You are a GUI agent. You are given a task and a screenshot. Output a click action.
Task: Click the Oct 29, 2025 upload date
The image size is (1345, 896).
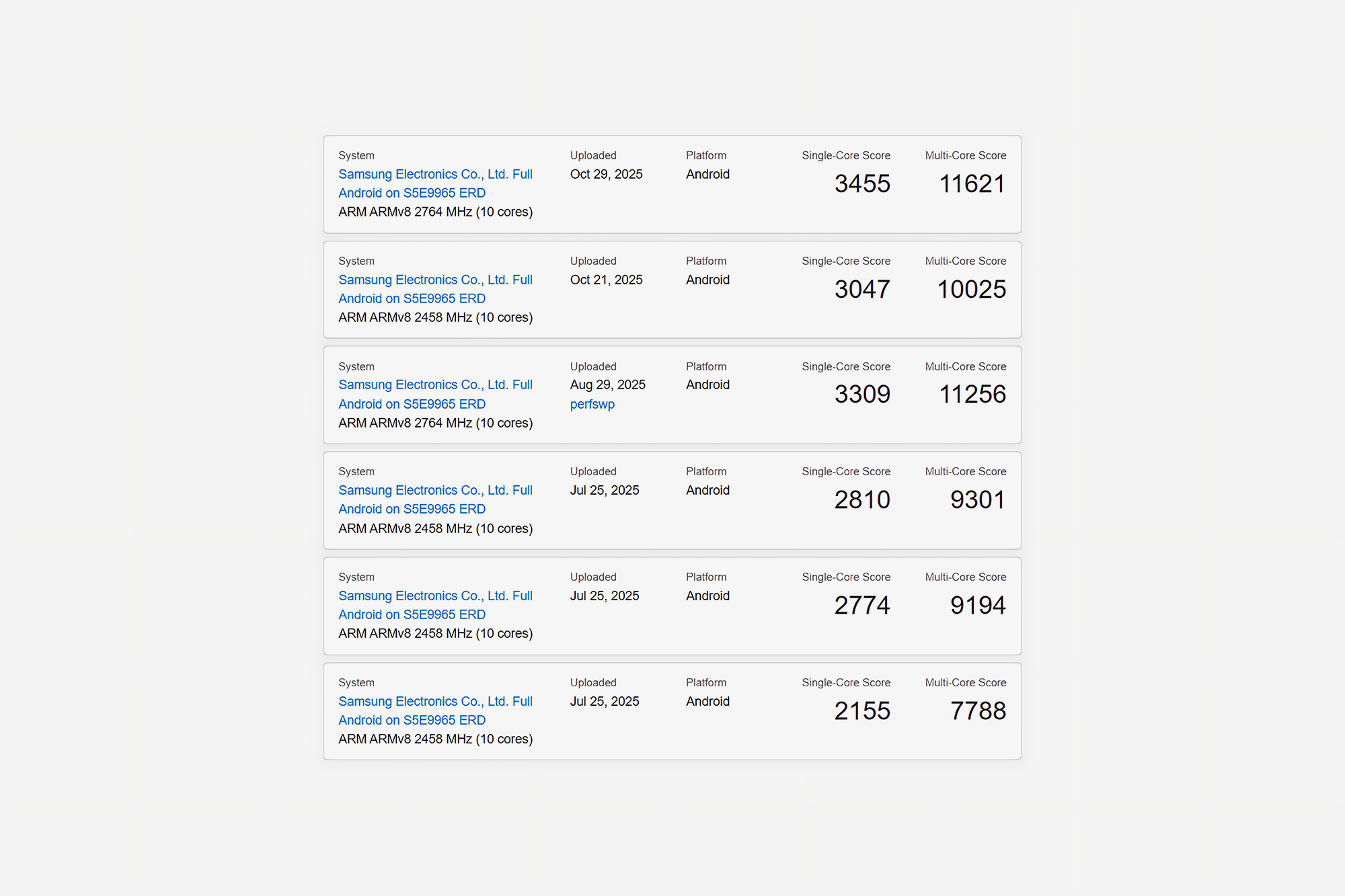[606, 174]
